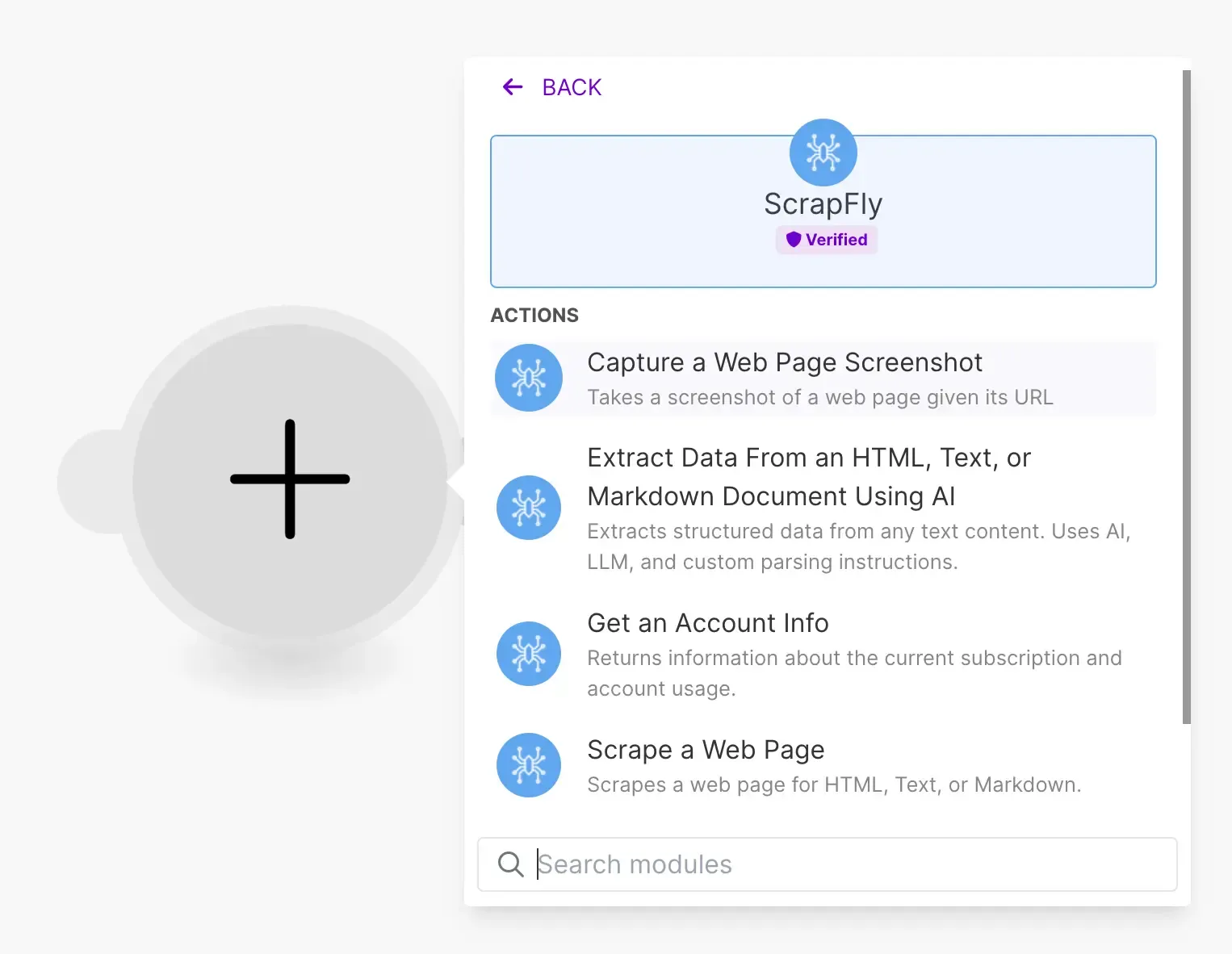Select the Capture a Web Page Screenshot action icon

coord(529,378)
